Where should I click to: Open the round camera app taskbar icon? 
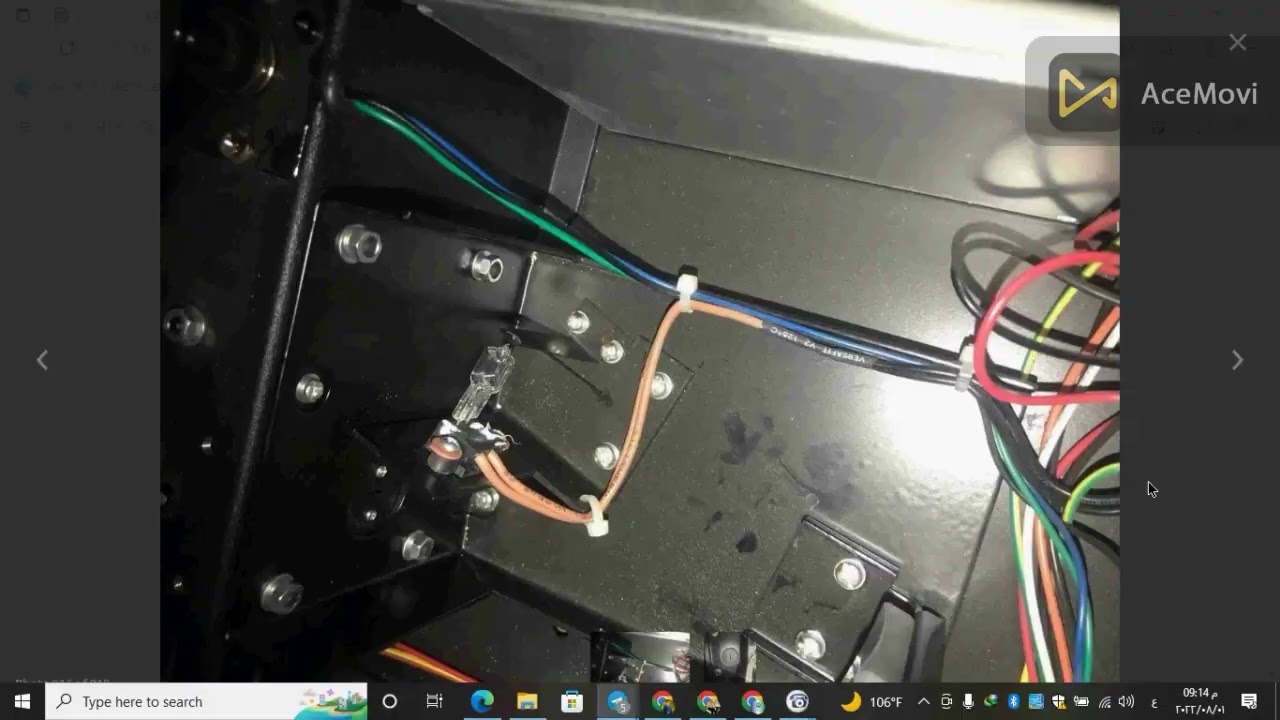(797, 701)
